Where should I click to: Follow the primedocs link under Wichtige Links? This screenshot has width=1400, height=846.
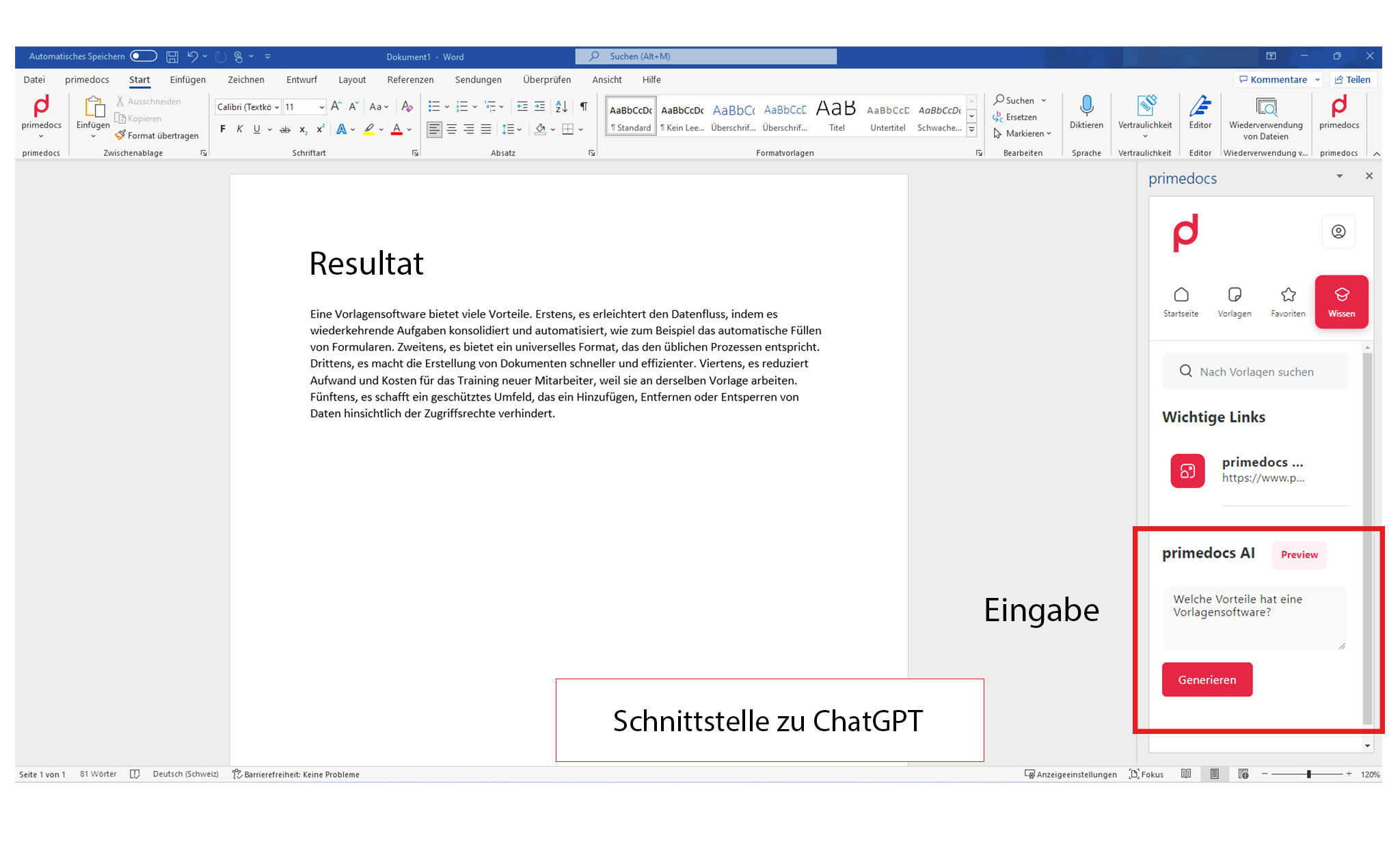click(x=1263, y=470)
